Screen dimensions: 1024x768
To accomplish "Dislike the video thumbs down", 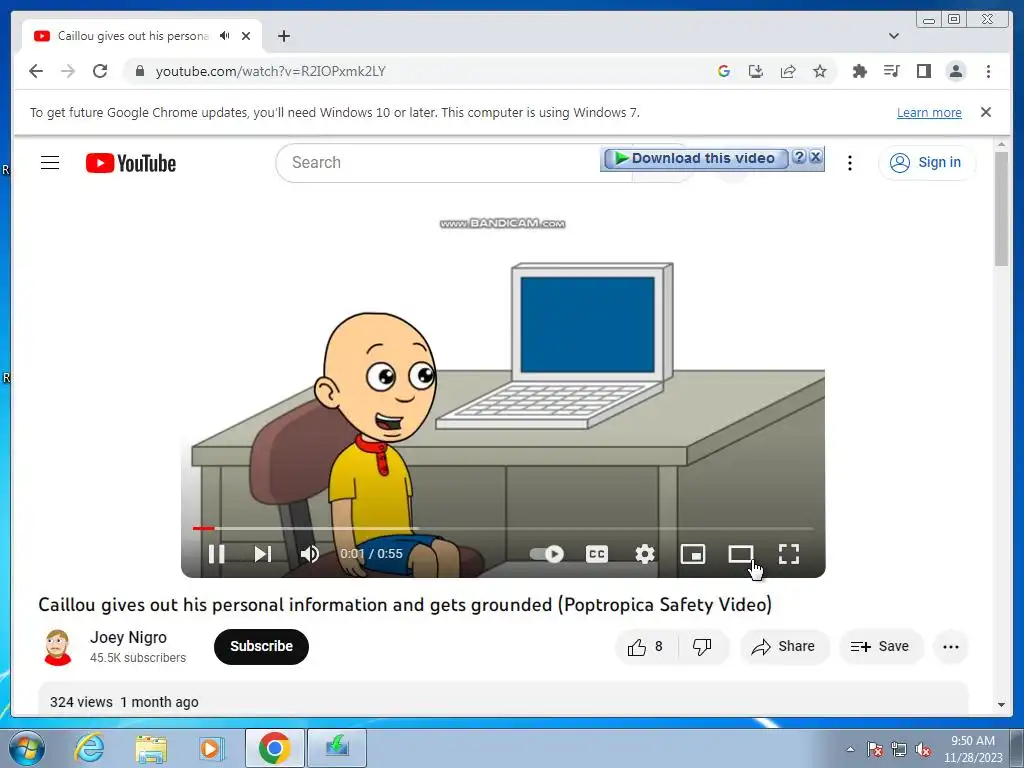I will (703, 647).
